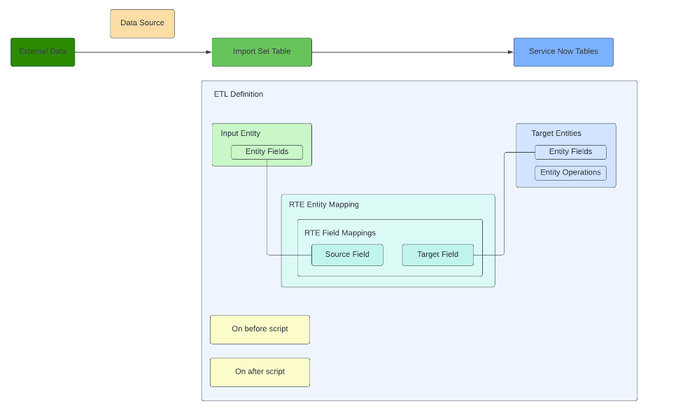Select the On before script box
This screenshot has width=683, height=418.
click(x=260, y=330)
